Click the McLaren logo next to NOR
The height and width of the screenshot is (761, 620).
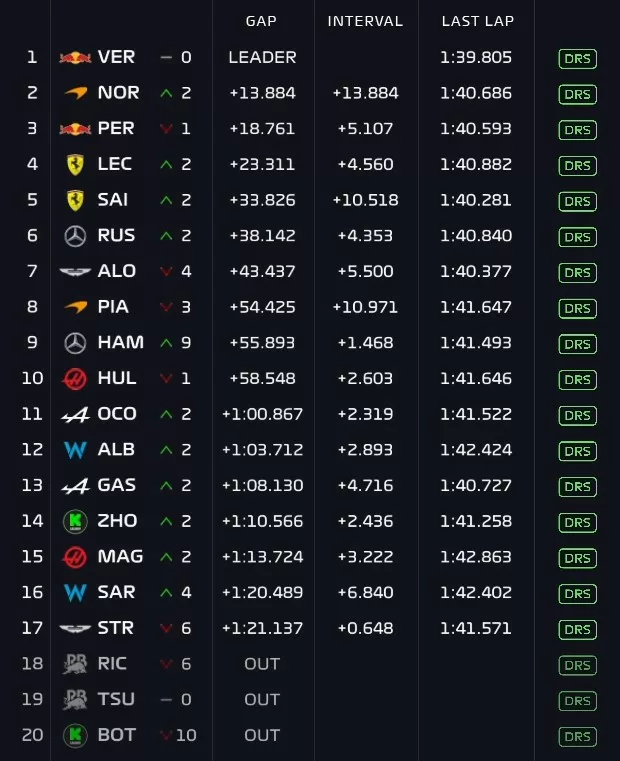pos(75,93)
